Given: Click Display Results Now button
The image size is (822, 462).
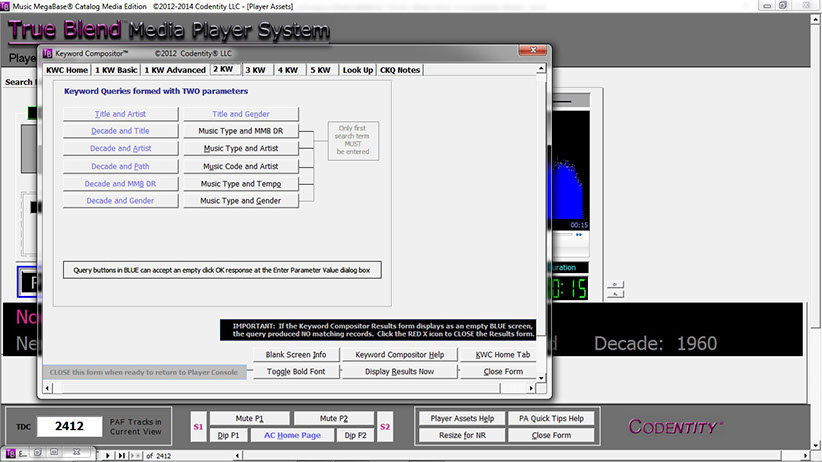Looking at the screenshot, I should 399,371.
